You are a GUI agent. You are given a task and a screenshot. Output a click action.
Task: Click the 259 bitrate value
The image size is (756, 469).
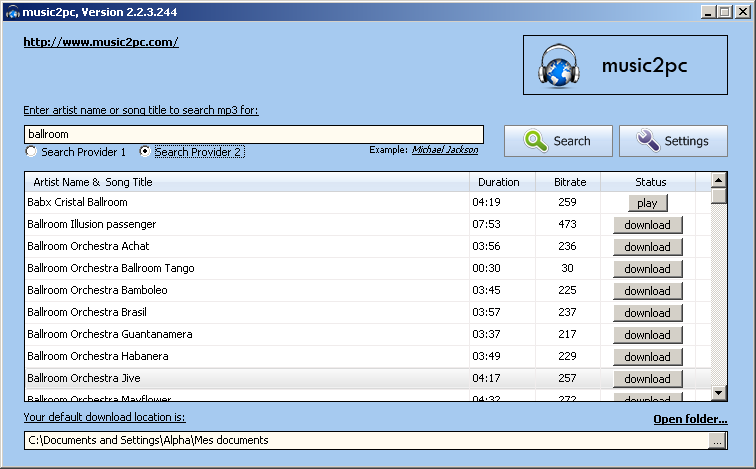pyautogui.click(x=567, y=202)
